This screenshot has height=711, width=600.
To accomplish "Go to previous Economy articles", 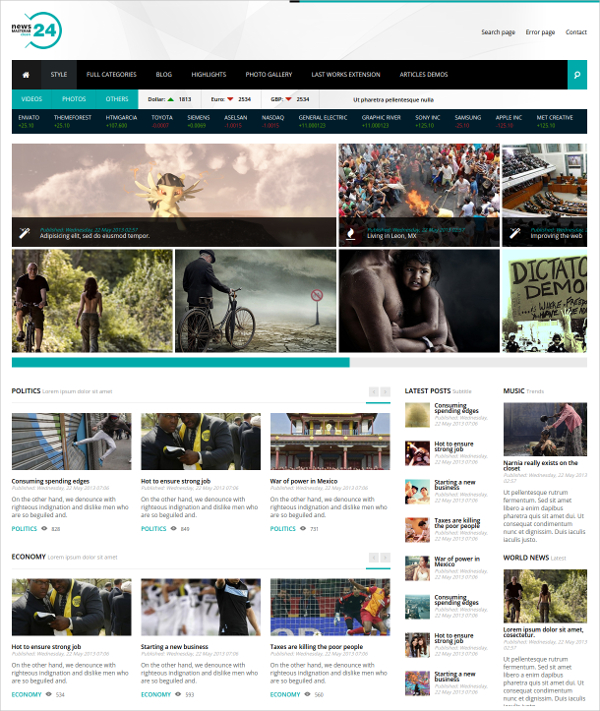I will pos(374,557).
